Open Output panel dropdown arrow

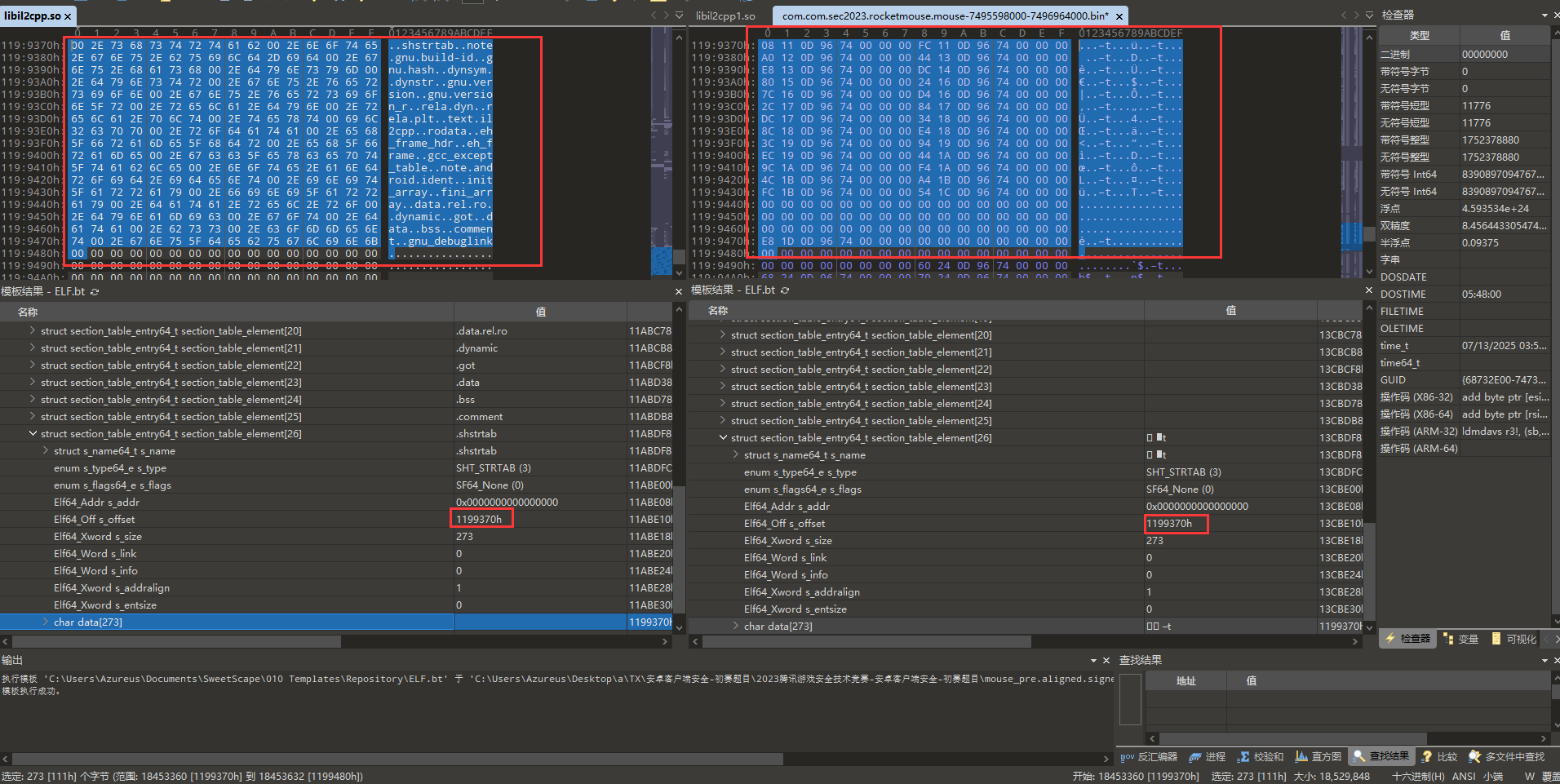[x=1093, y=661]
